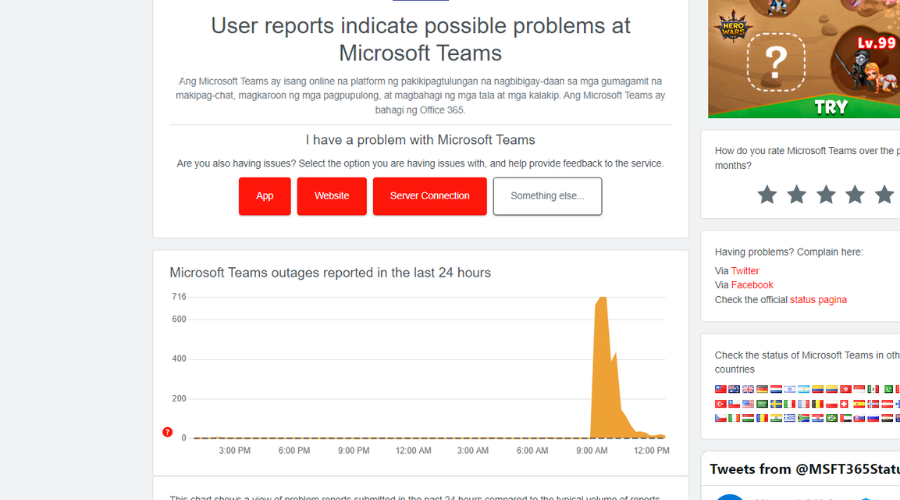The height and width of the screenshot is (500, 900).
Task: Select the Saudi Arabia flag
Action: (762, 404)
